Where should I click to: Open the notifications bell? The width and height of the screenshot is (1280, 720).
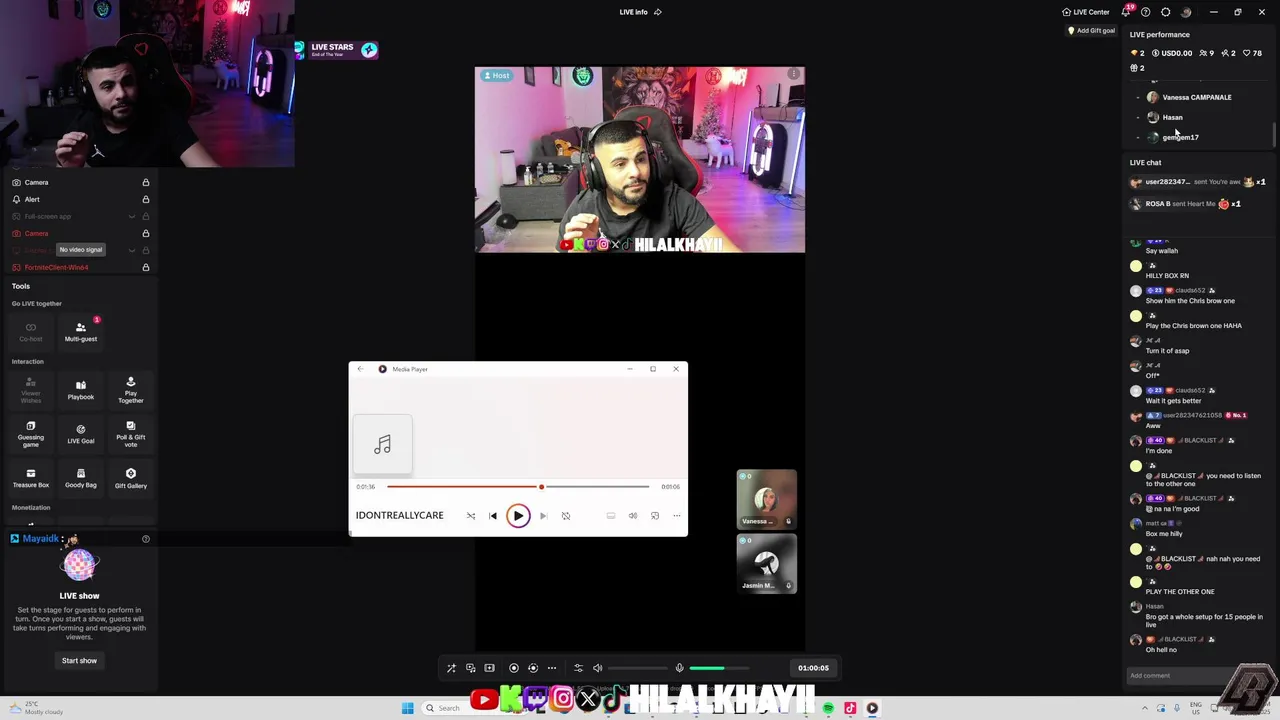click(x=1126, y=12)
